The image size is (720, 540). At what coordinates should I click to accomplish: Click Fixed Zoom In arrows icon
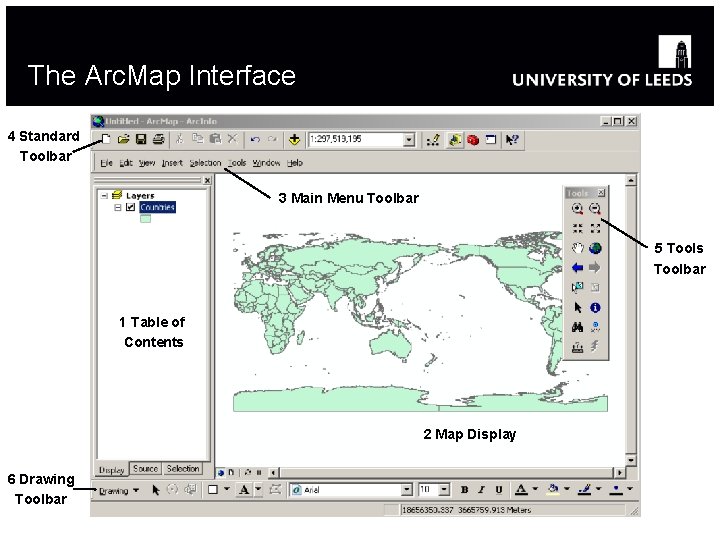click(578, 228)
